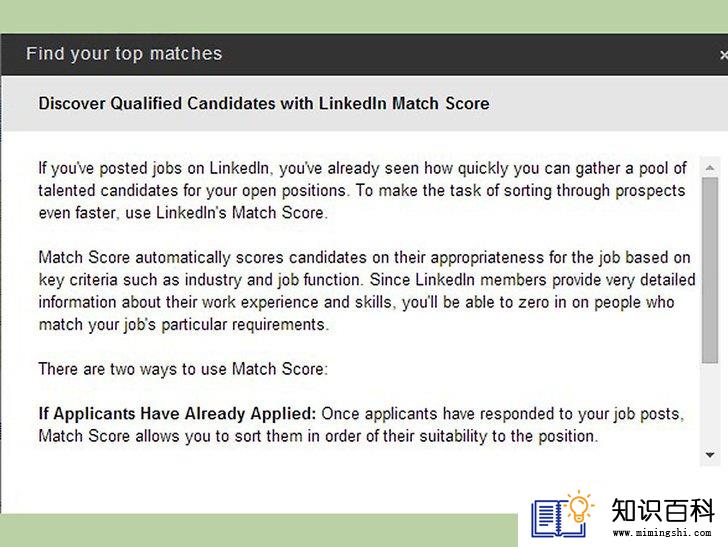Click the Find your top matches title
This screenshot has width=728, height=547.
pyautogui.click(x=124, y=53)
